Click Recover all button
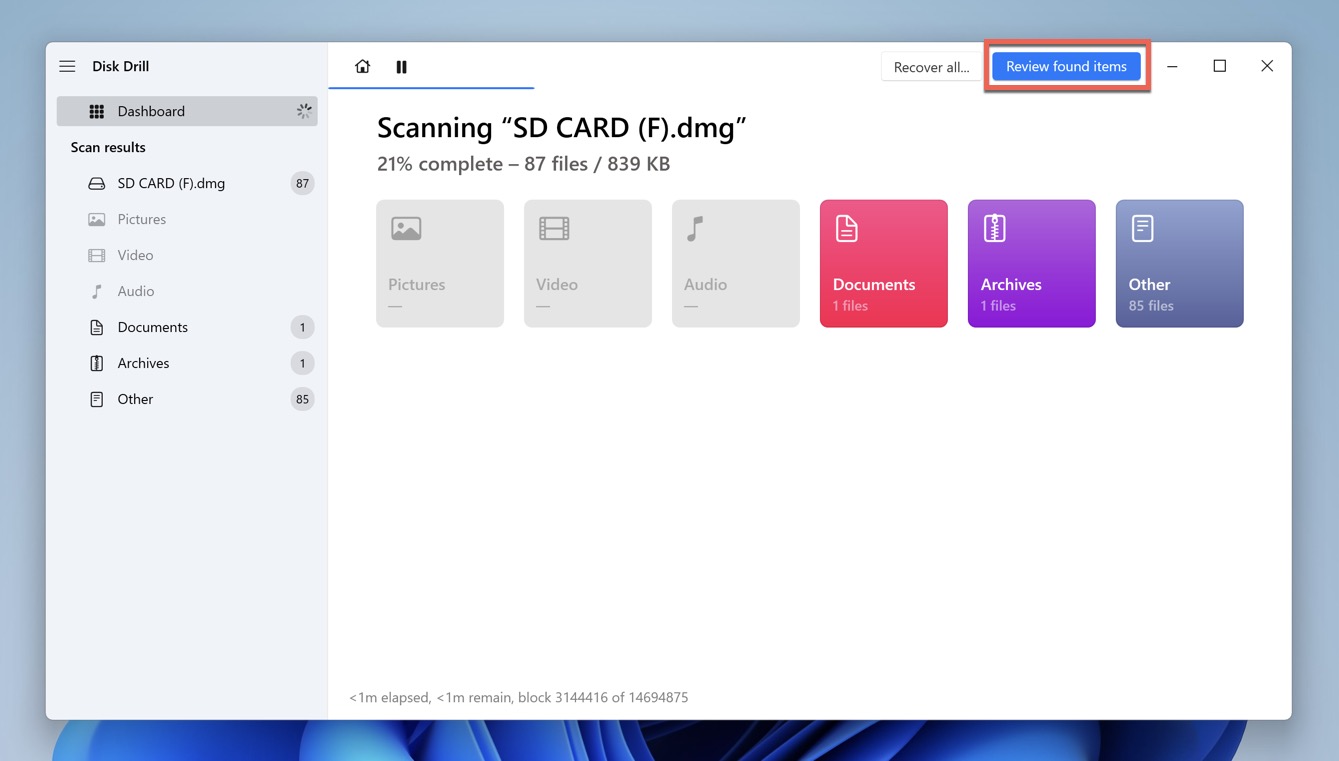The width and height of the screenshot is (1339, 761). coord(931,67)
